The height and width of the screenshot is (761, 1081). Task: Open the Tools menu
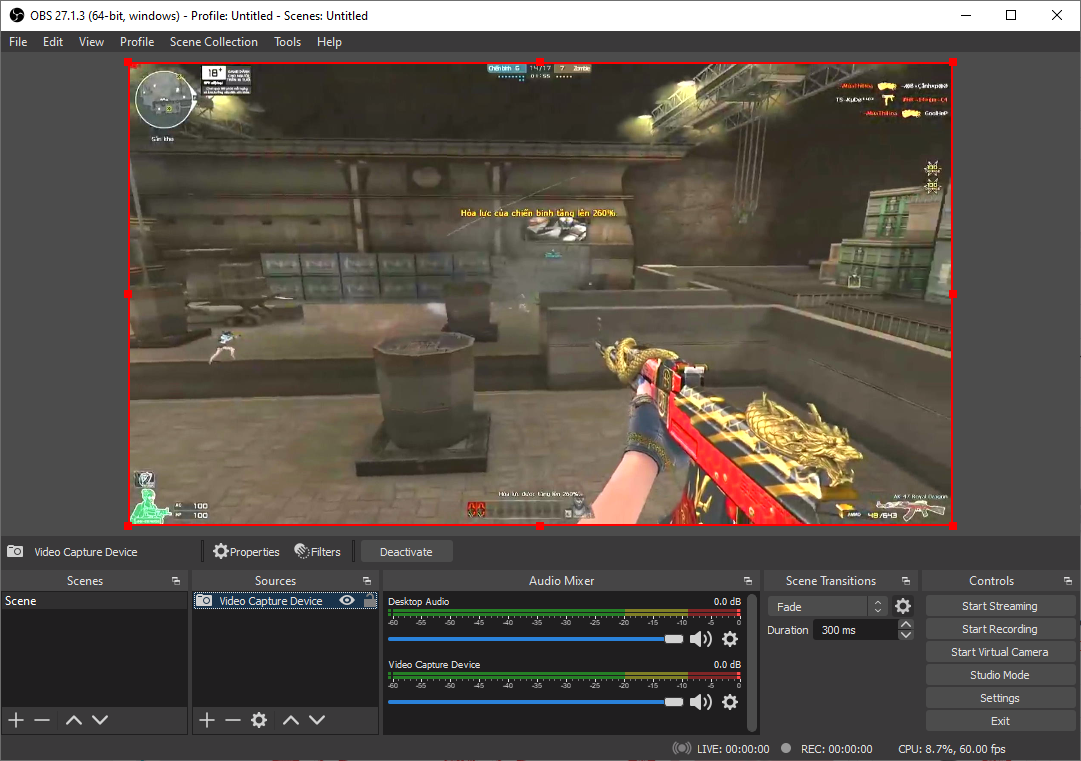(x=287, y=41)
